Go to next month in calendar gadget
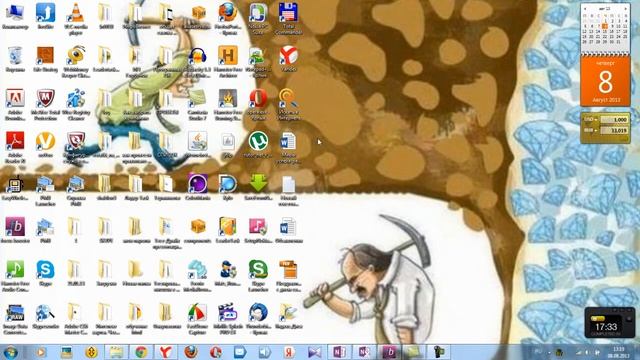This screenshot has width=640, height=360. (626, 9)
